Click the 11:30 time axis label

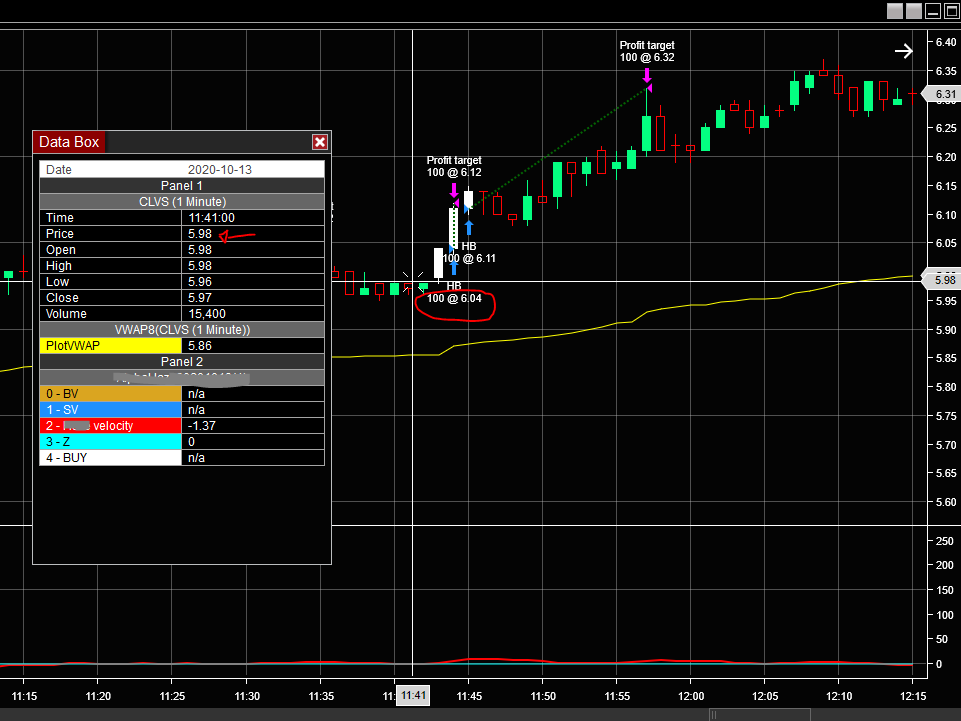pos(247,696)
